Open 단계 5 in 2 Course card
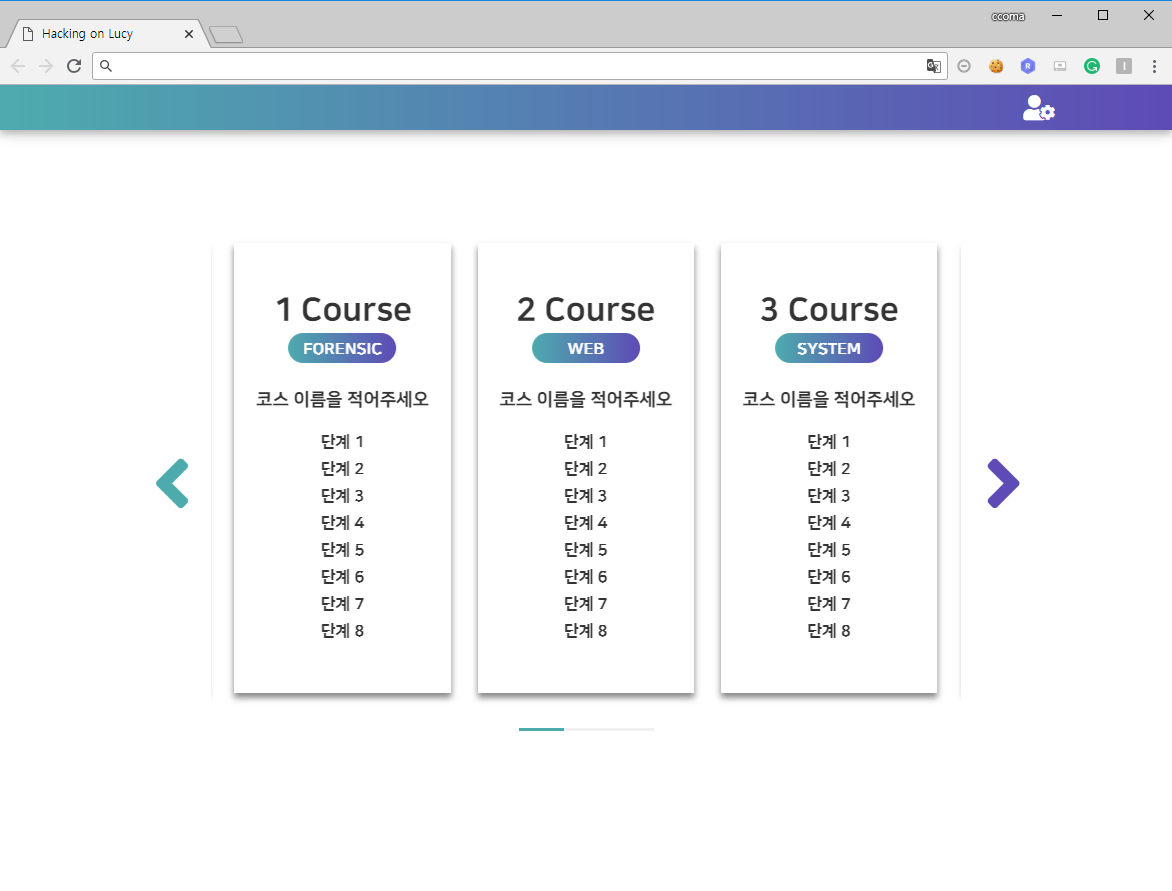This screenshot has width=1172, height=891. coord(585,549)
